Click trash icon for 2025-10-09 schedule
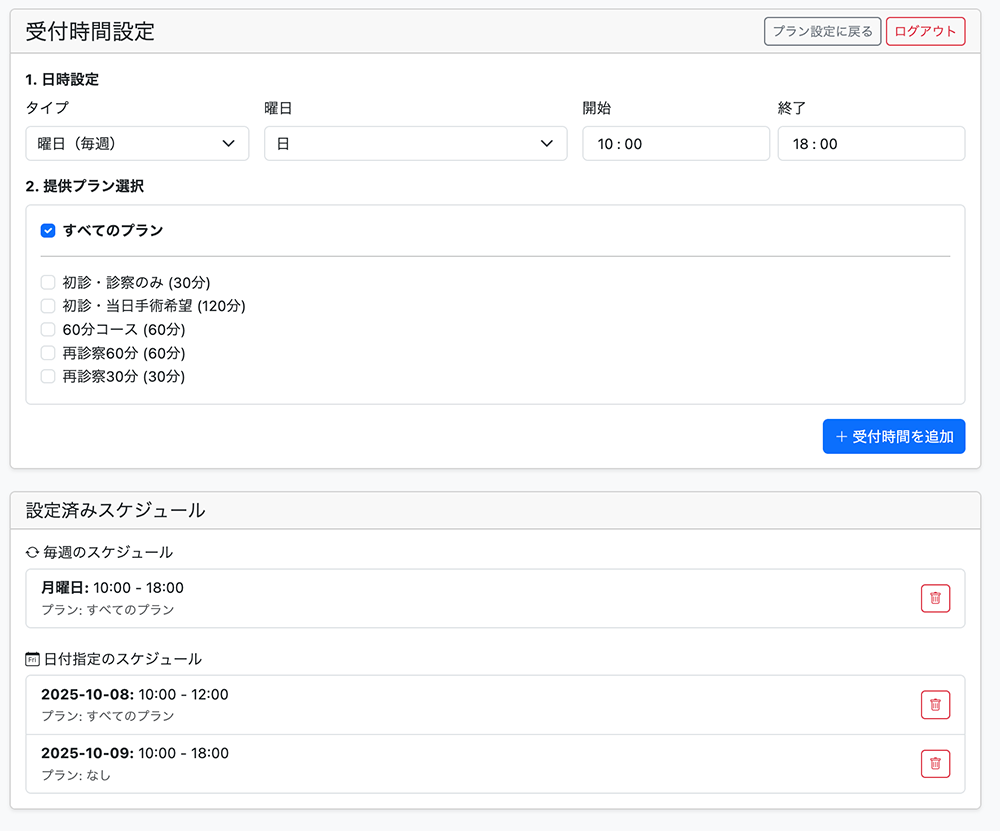1000x831 pixels. [x=935, y=764]
